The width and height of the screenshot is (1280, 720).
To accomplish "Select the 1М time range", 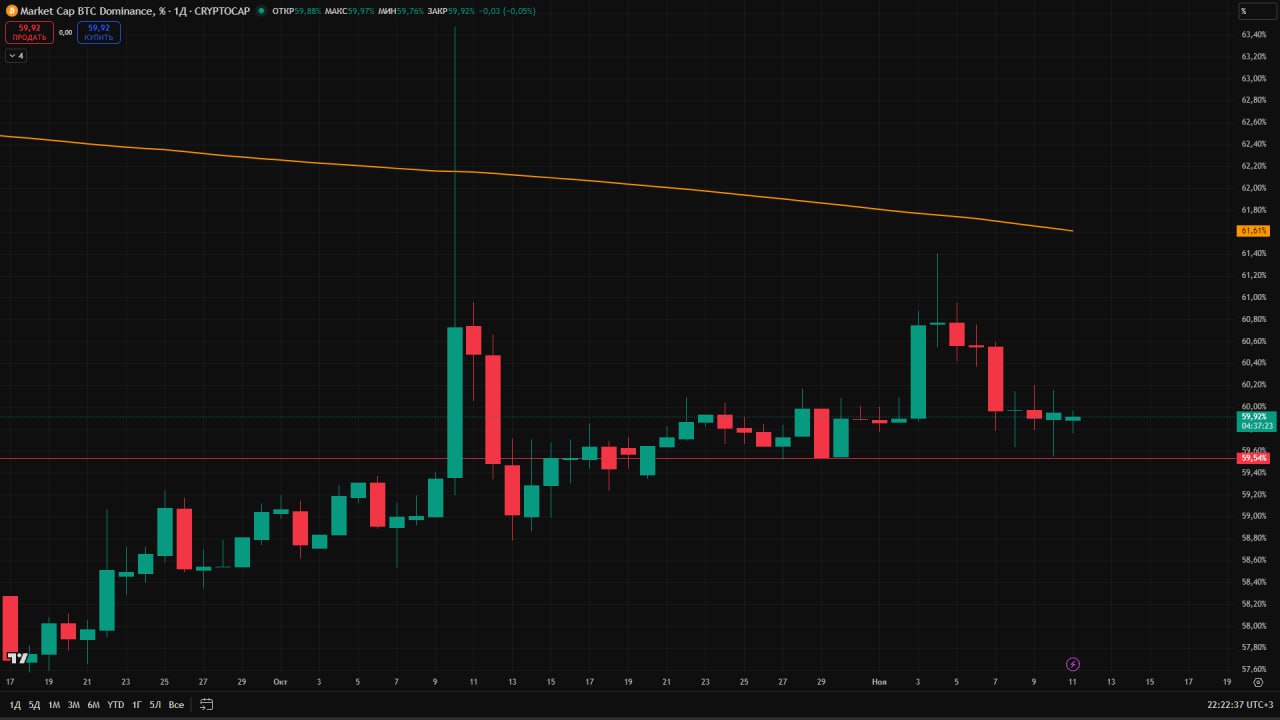I will coord(54,705).
